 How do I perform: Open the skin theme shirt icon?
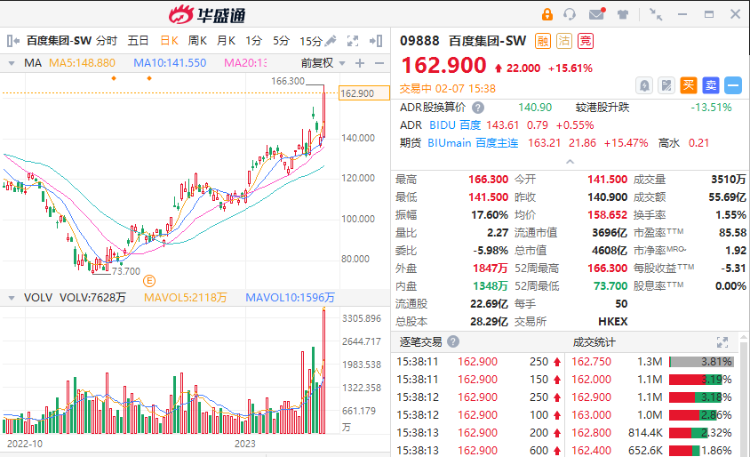pyautogui.click(x=622, y=14)
